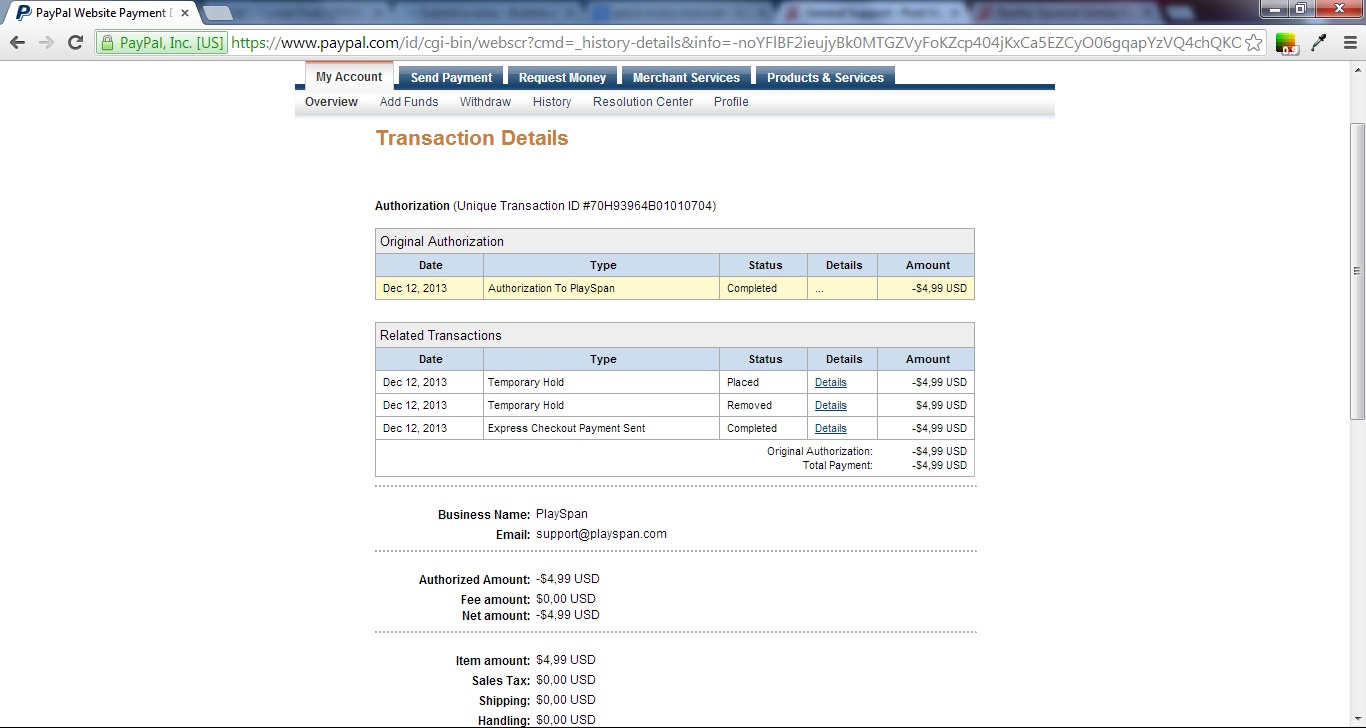Reload the PayPal page

[75, 42]
